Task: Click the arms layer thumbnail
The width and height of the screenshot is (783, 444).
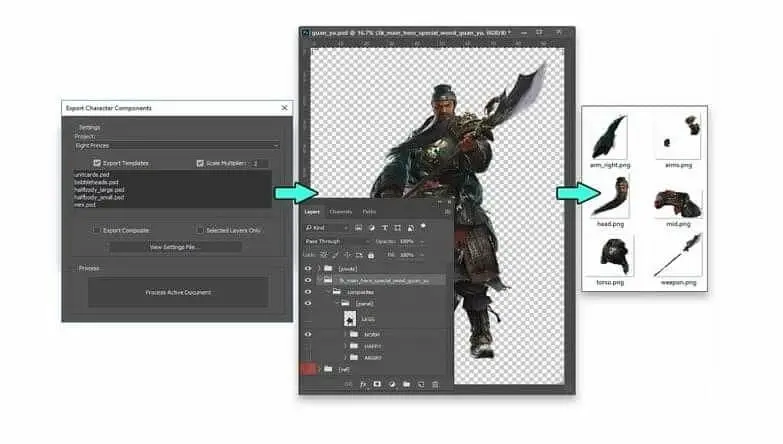Action: 350,318
